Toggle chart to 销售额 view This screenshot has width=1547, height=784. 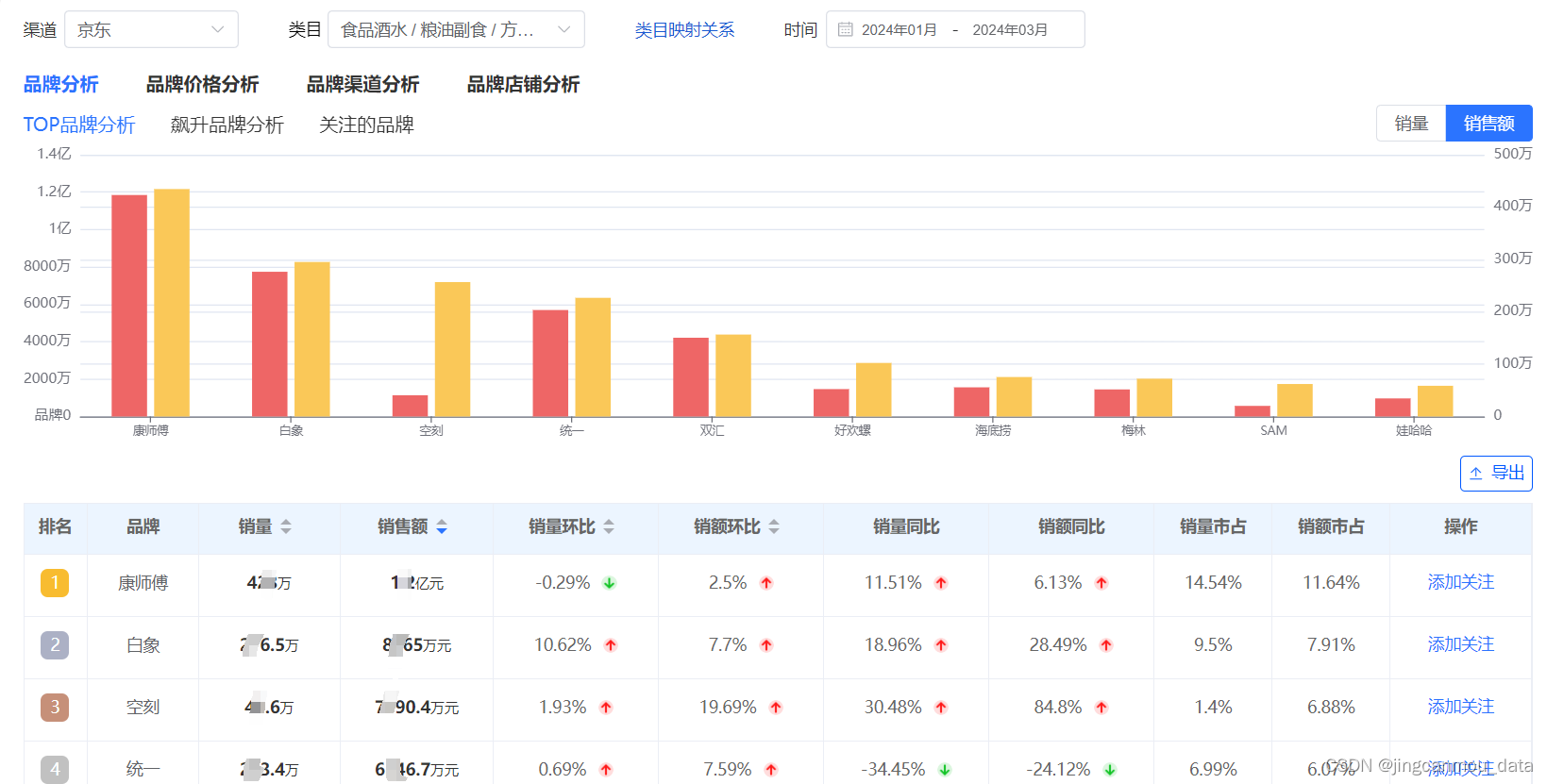coord(1488,124)
